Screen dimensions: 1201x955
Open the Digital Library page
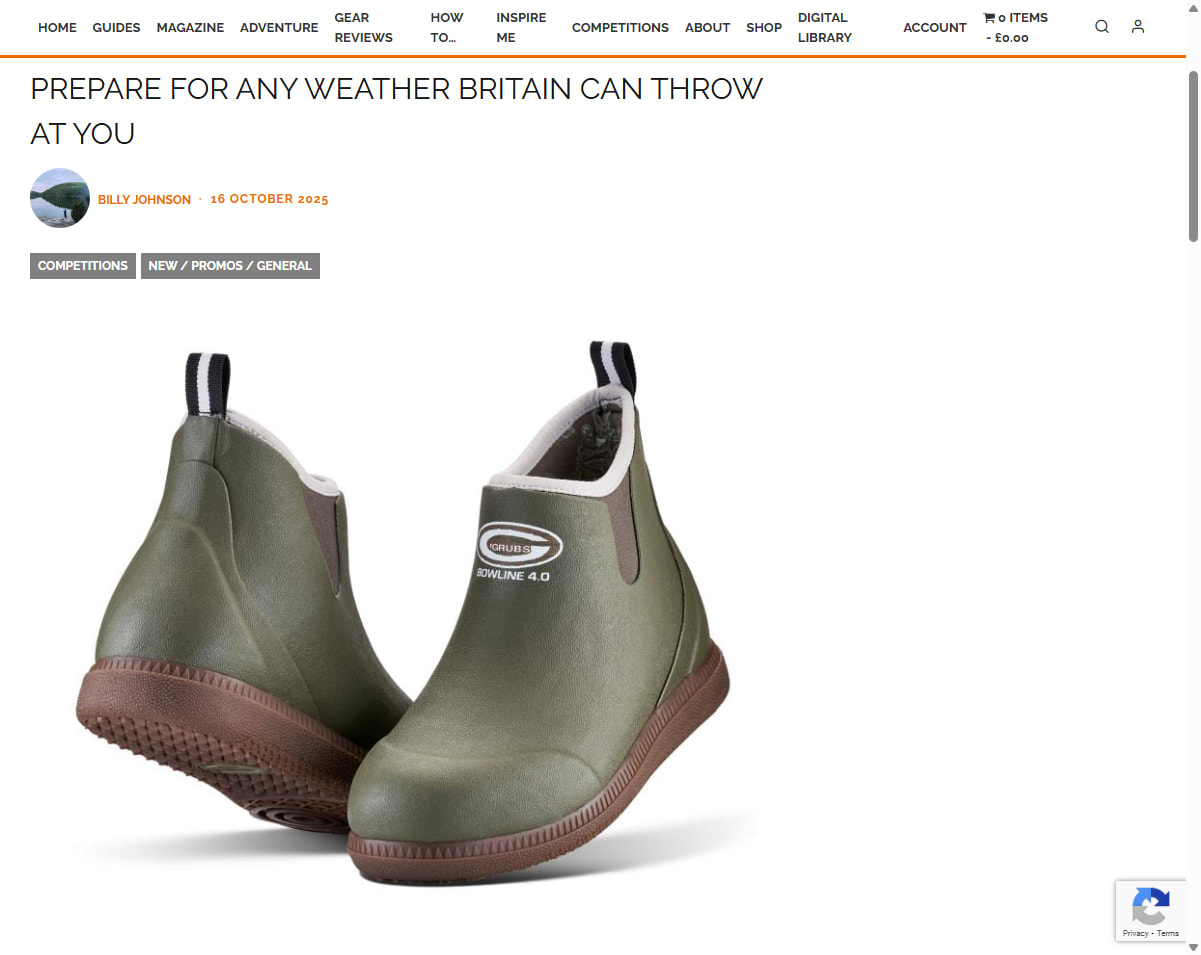(x=825, y=28)
